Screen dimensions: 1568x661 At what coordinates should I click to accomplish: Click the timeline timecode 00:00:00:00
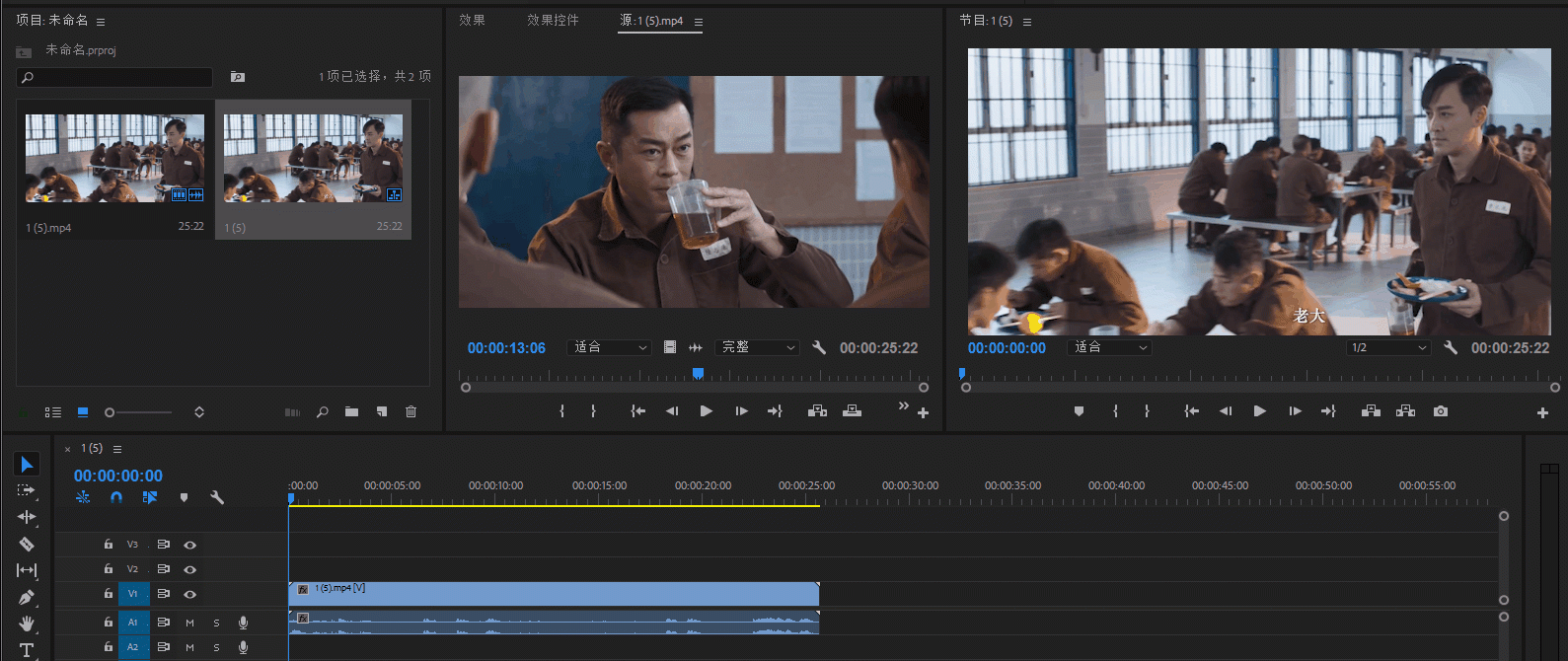(x=118, y=476)
